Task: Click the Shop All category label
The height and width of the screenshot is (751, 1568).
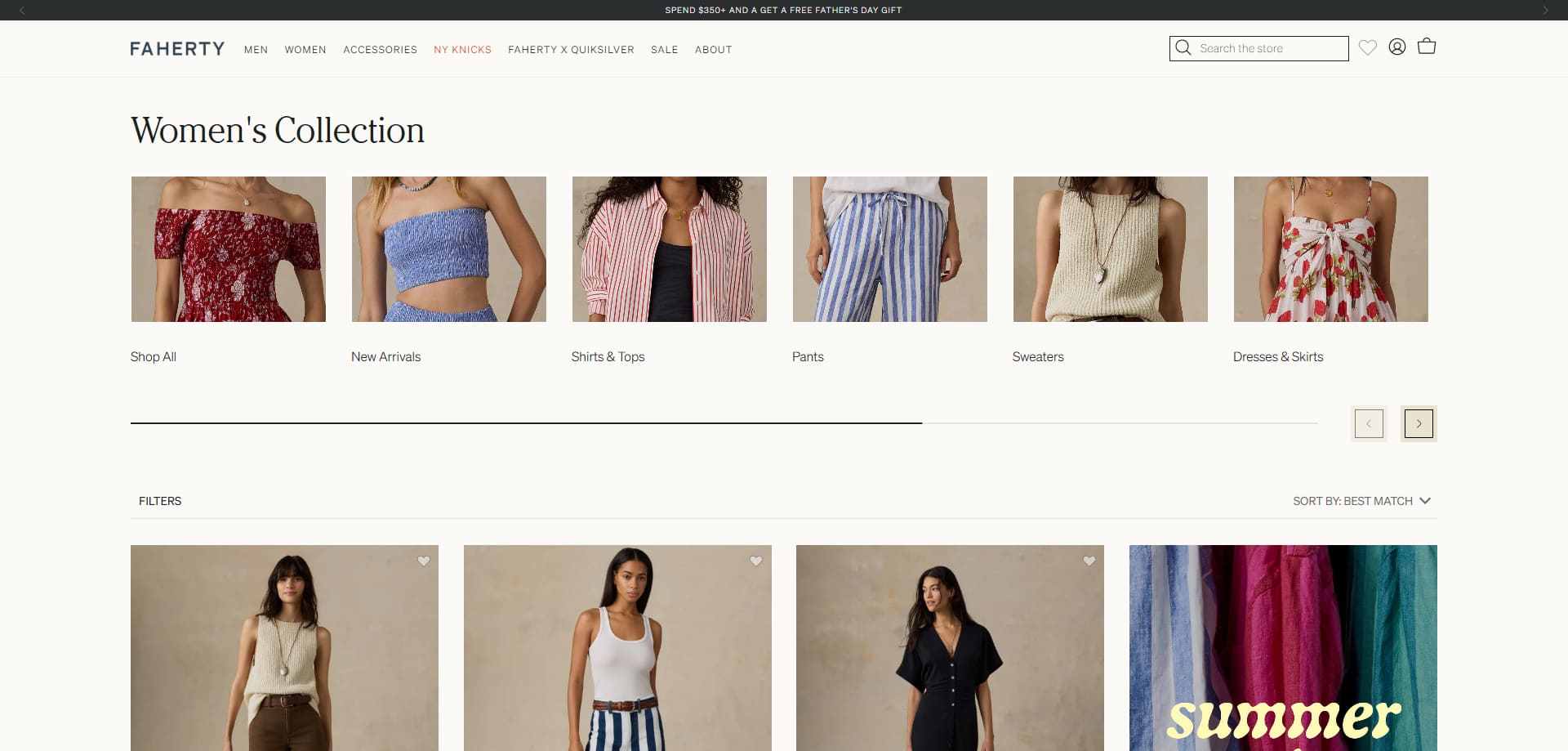Action: point(154,357)
